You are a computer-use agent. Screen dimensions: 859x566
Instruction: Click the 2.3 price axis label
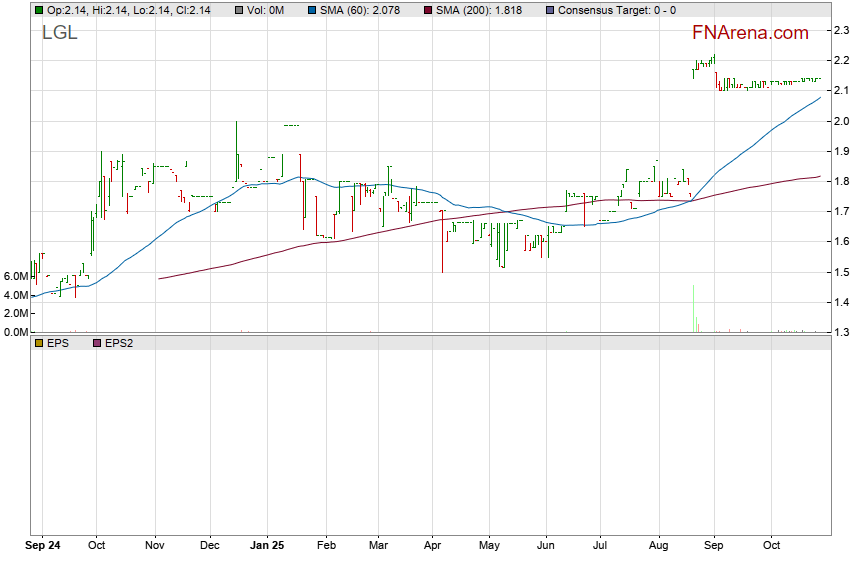842,31
